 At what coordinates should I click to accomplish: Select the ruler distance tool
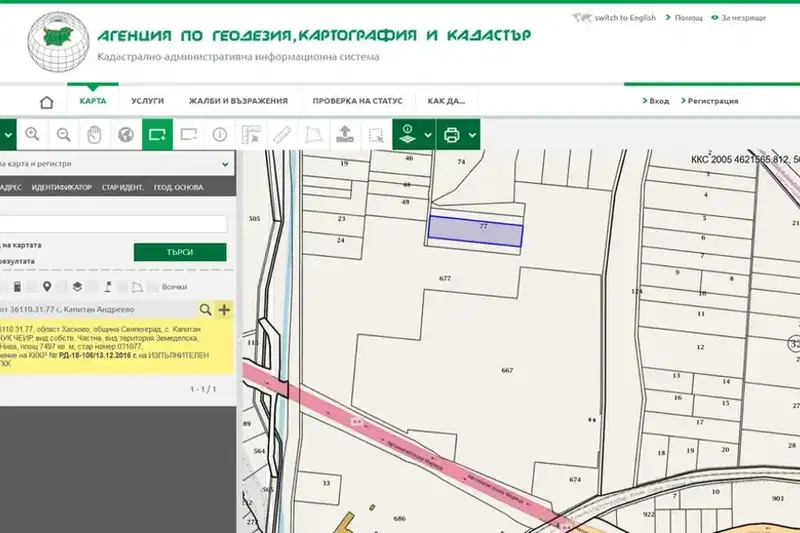(282, 135)
